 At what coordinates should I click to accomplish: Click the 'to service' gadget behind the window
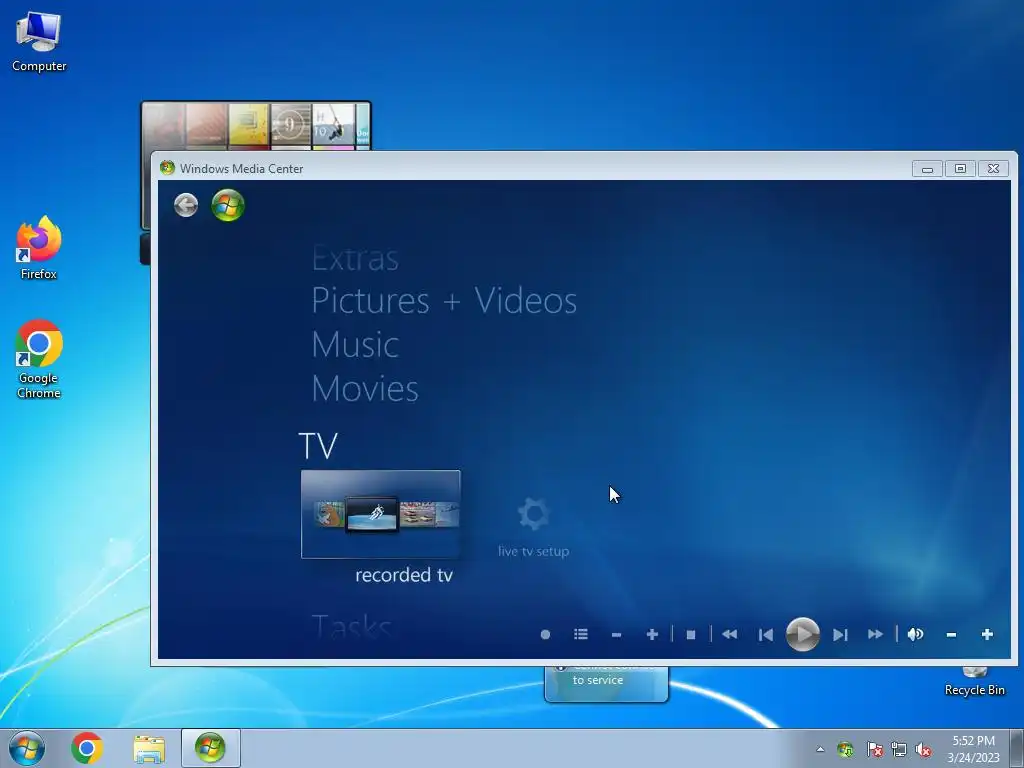606,684
